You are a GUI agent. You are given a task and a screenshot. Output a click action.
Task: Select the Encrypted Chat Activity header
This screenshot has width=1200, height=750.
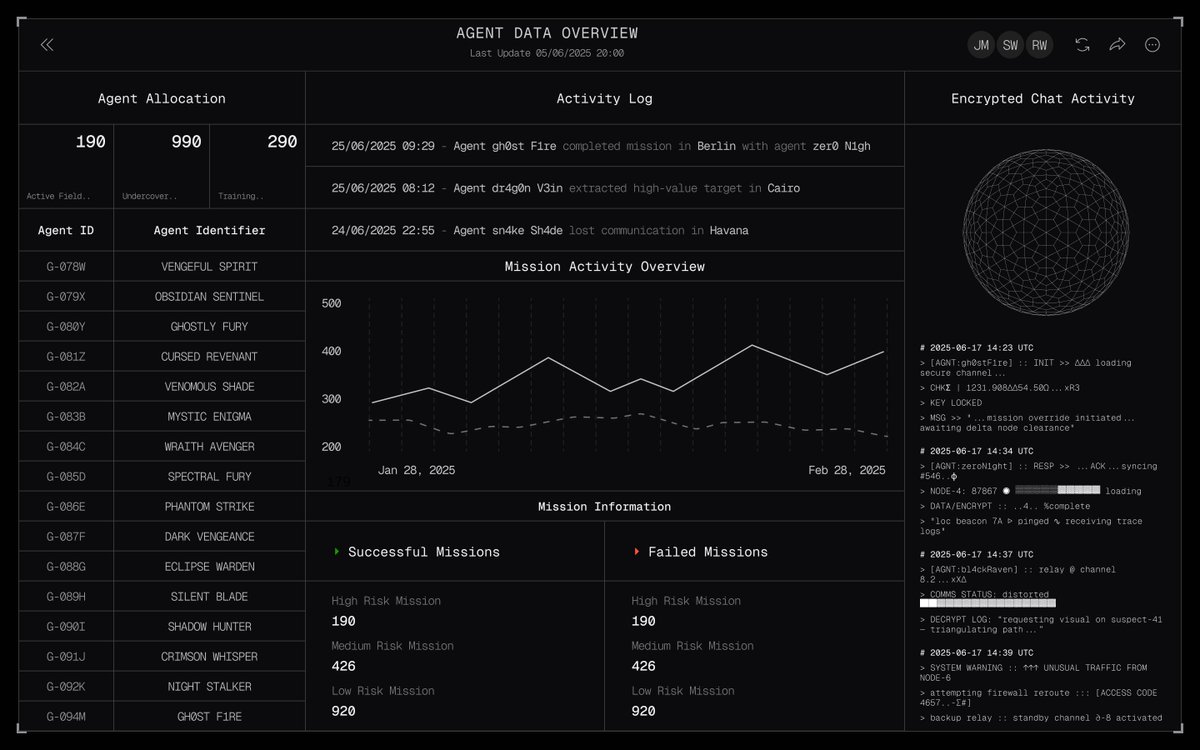click(x=1042, y=99)
